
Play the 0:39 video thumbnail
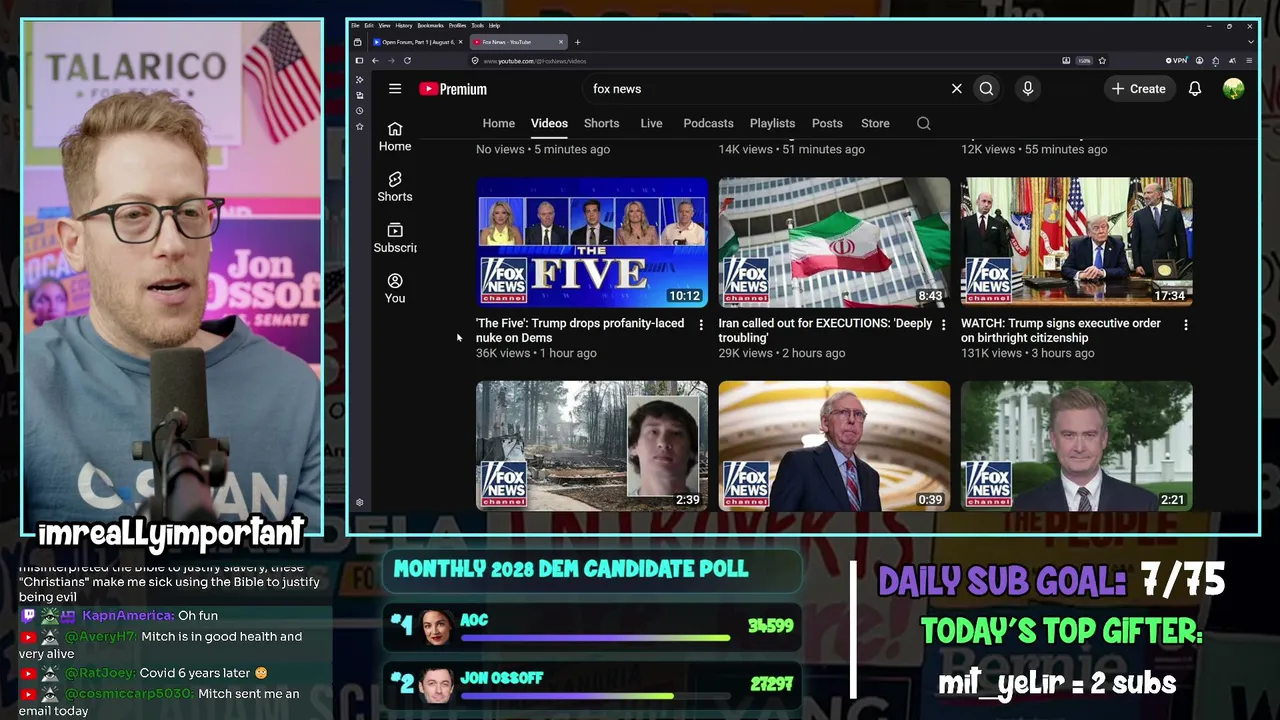834,445
